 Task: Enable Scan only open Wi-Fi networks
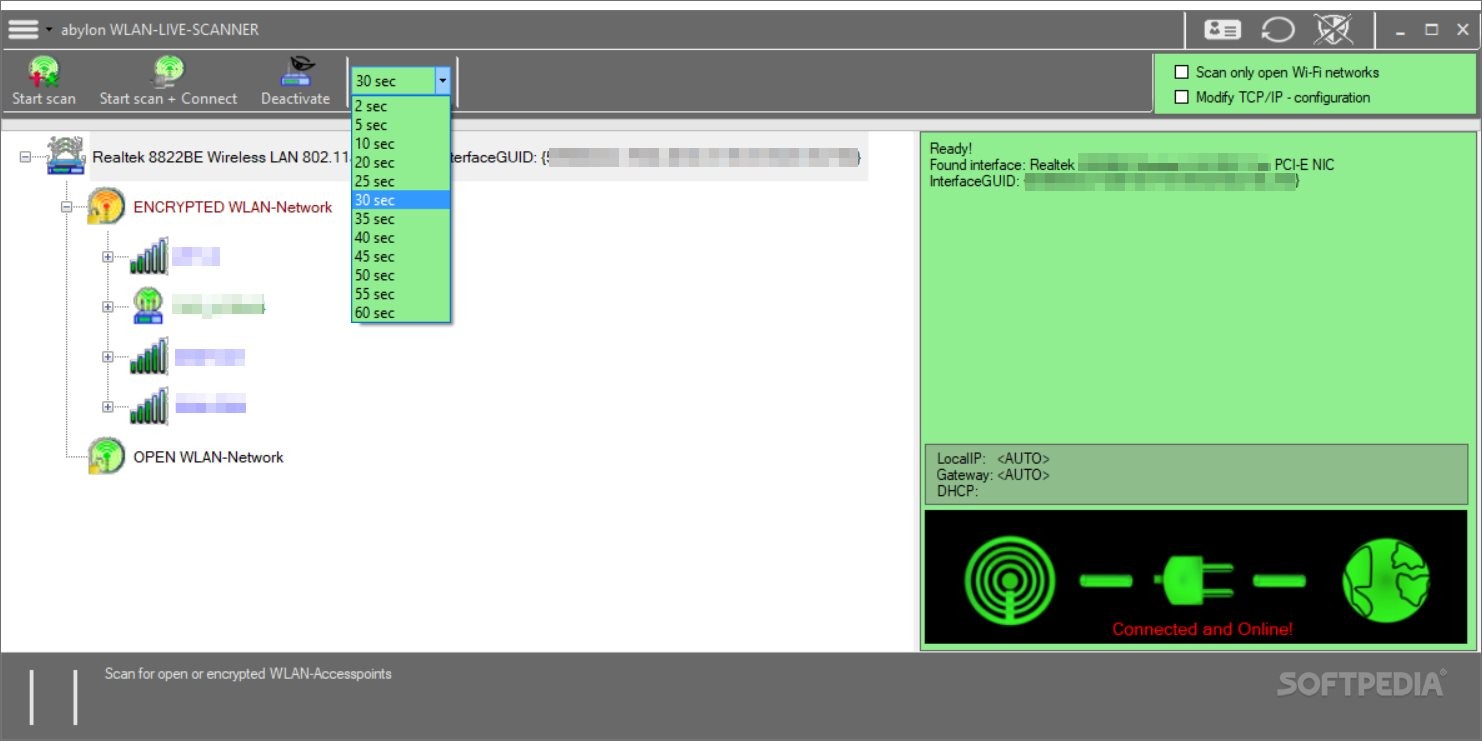pyautogui.click(x=1181, y=72)
